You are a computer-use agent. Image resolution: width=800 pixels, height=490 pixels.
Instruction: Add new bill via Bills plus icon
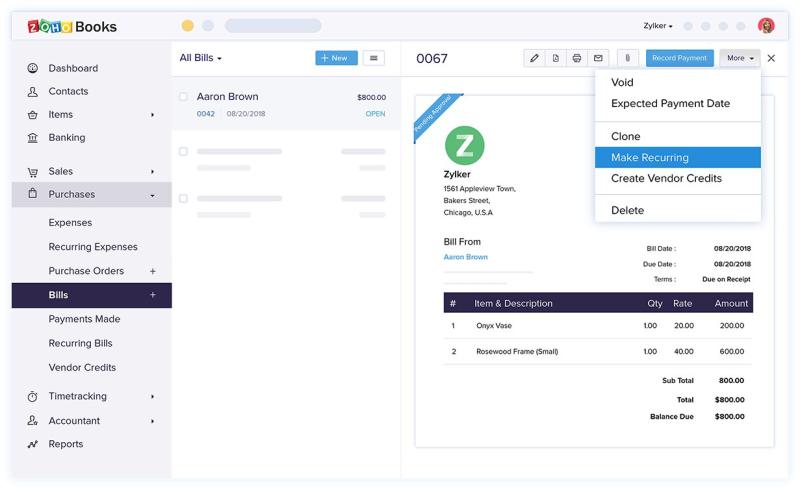coord(153,295)
